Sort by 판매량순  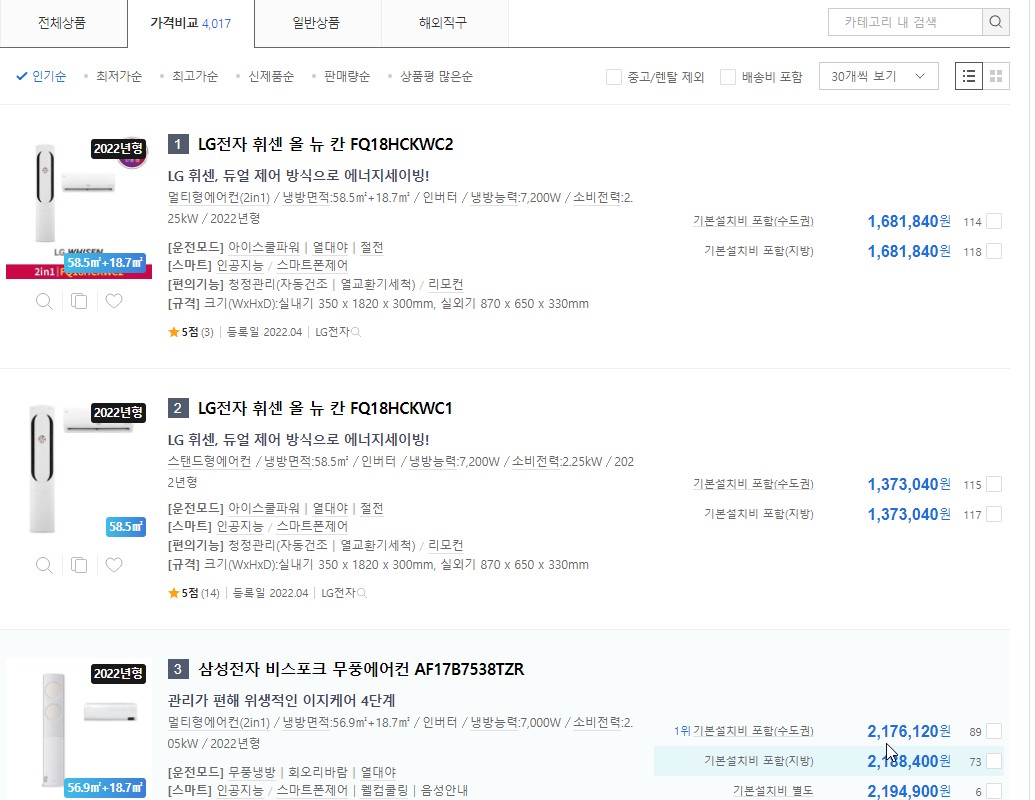coord(347,77)
